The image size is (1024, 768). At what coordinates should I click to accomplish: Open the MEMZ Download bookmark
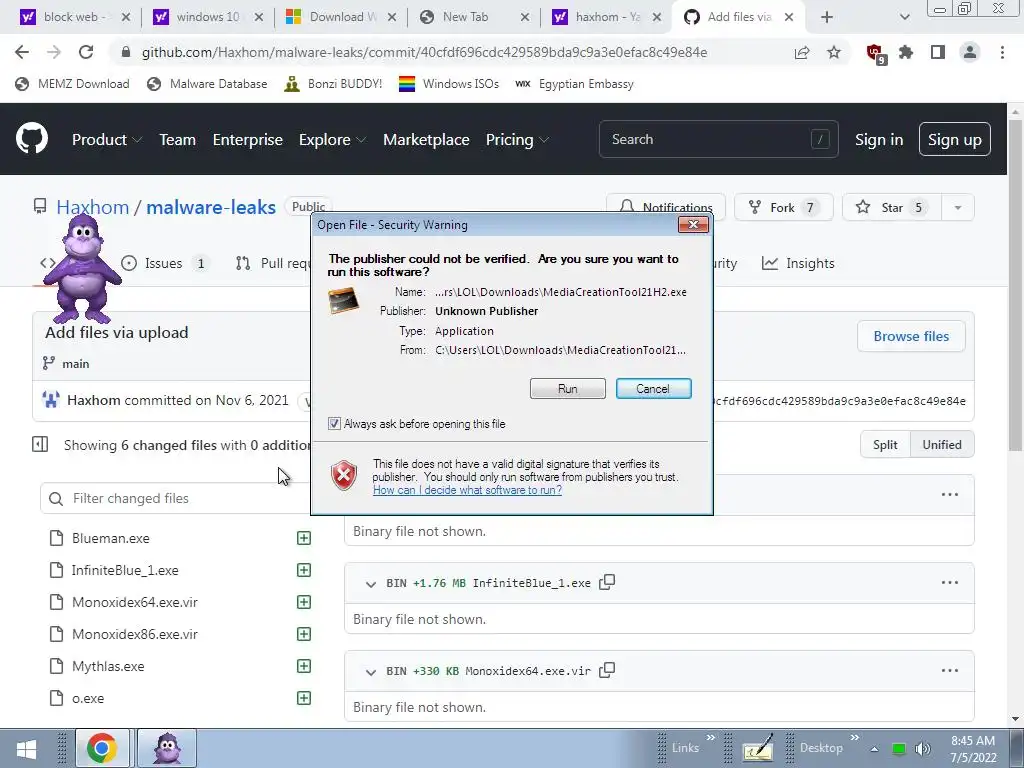72,84
